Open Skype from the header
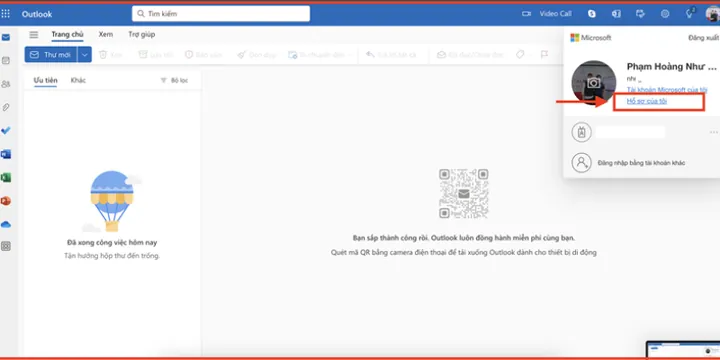 coord(592,14)
